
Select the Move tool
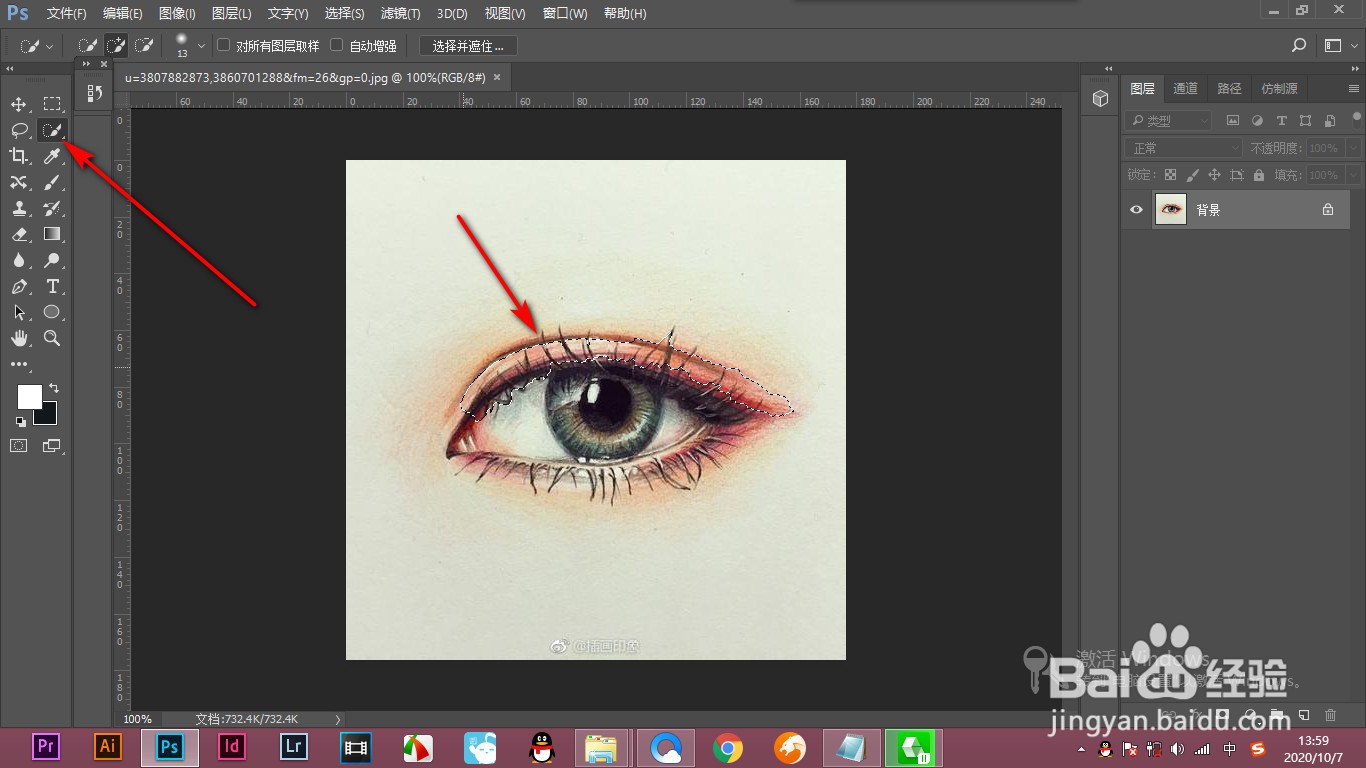19,104
